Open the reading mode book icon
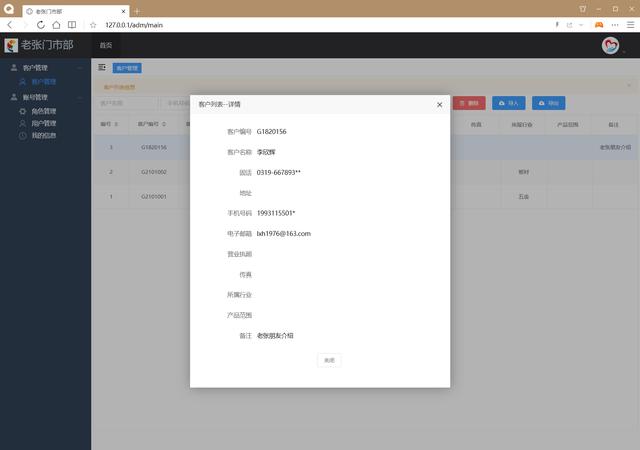640x450 pixels. [72, 25]
